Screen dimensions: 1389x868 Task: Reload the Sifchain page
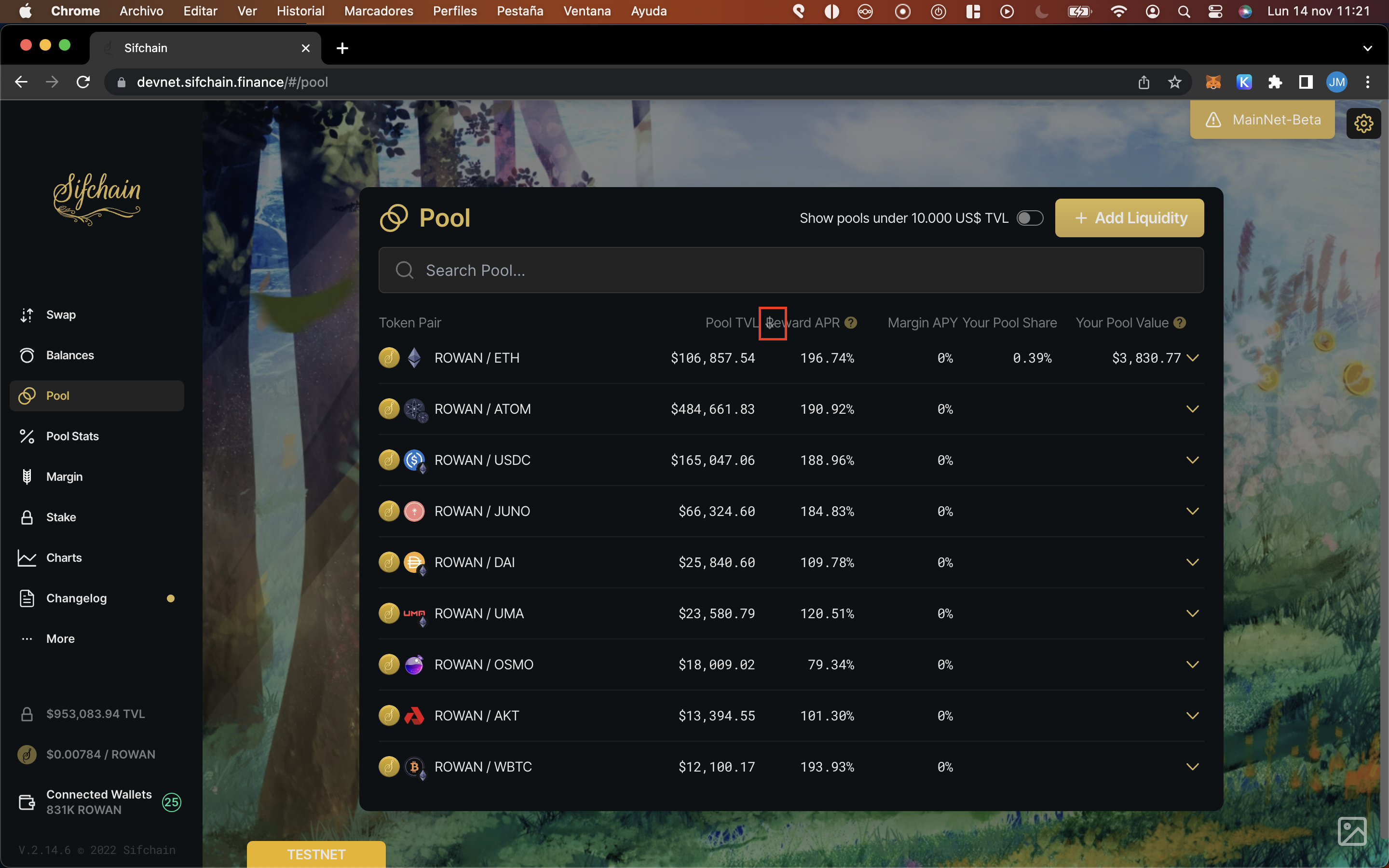pos(83,82)
